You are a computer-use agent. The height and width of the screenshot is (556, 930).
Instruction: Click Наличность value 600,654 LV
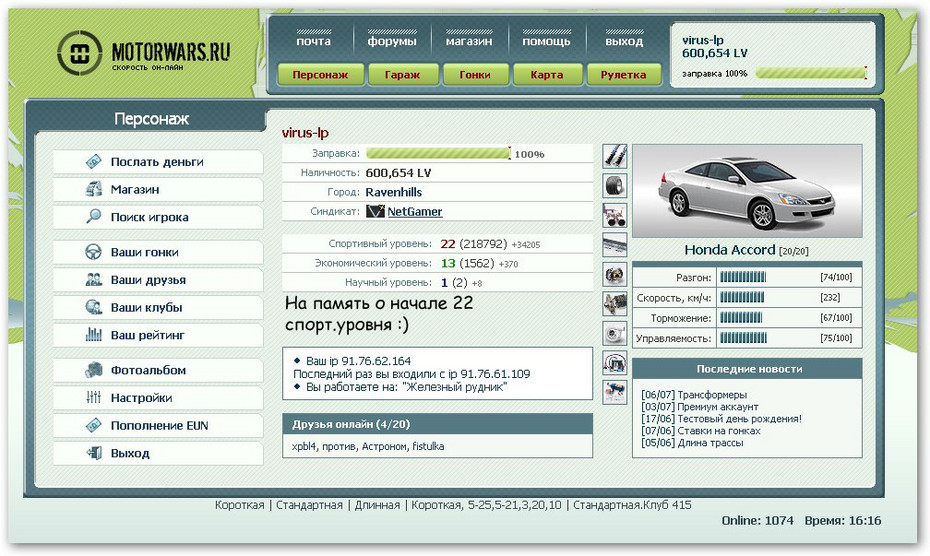click(x=398, y=173)
